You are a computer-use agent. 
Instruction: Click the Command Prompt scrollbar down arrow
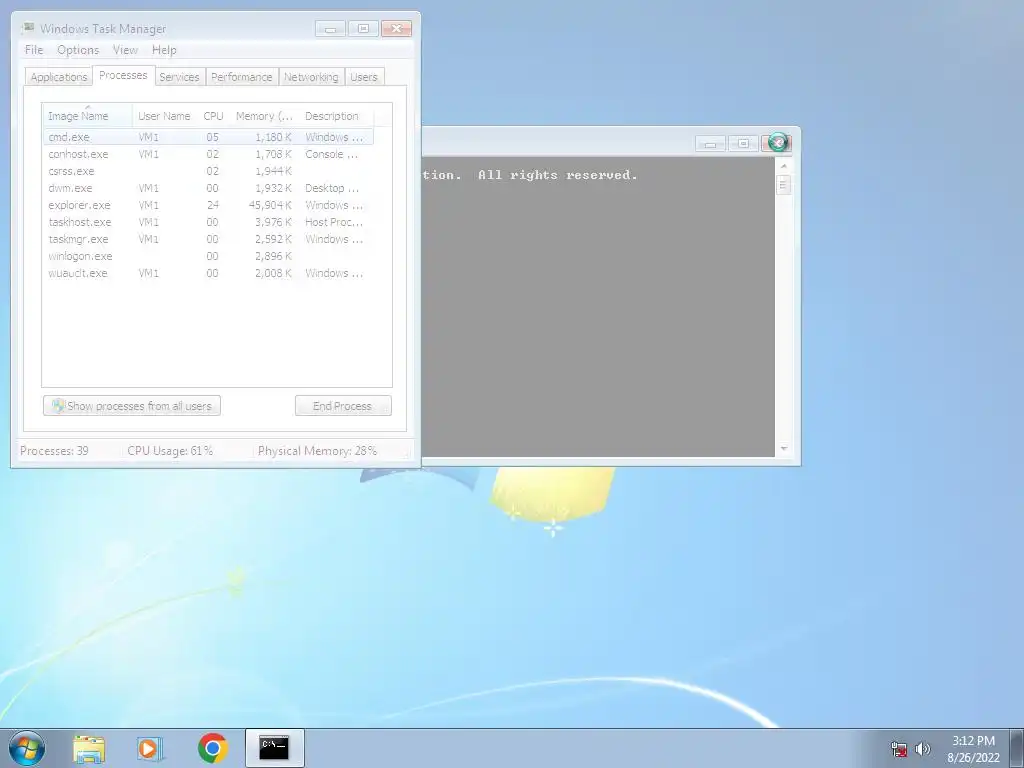click(784, 449)
